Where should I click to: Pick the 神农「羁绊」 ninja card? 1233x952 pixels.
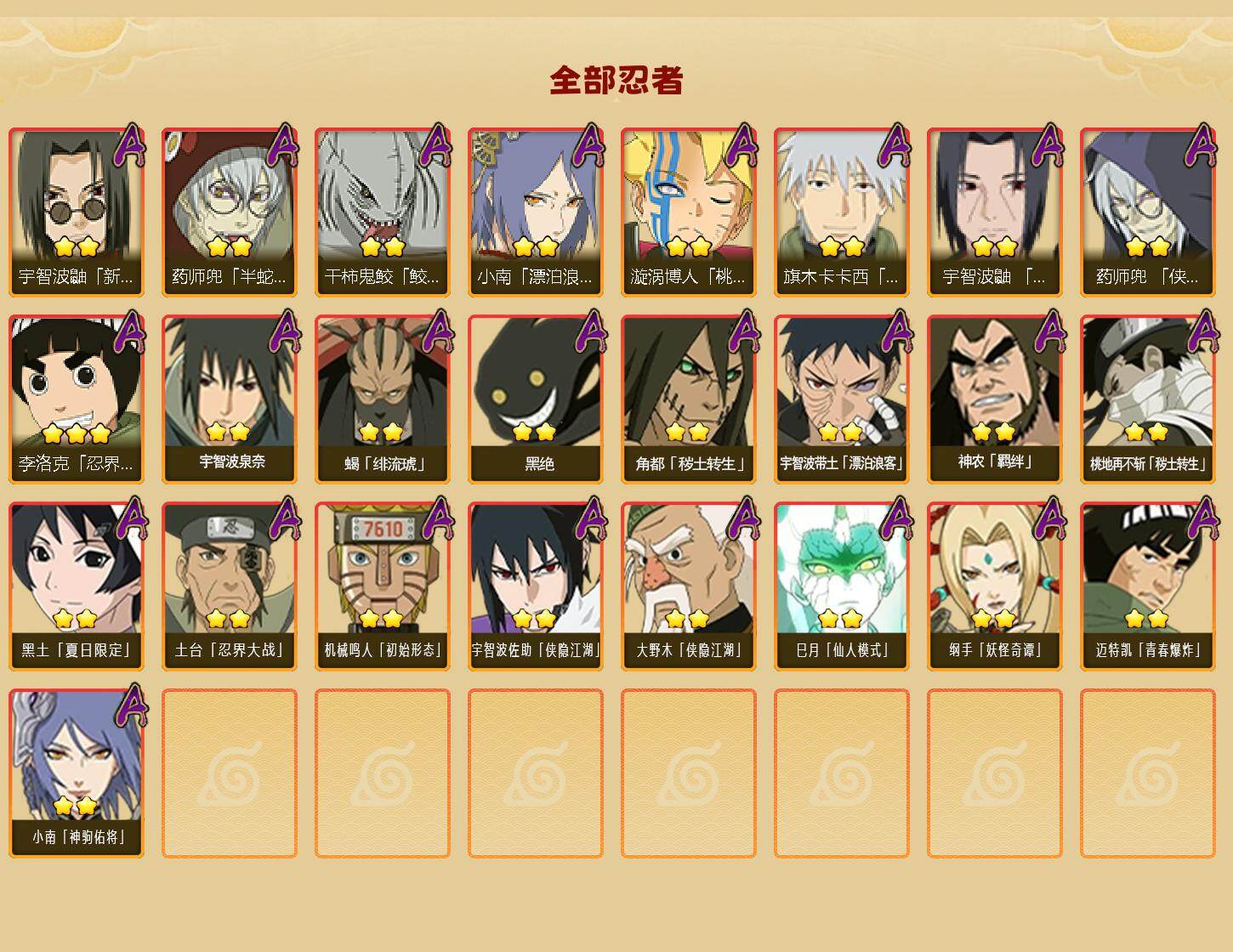(x=995, y=399)
